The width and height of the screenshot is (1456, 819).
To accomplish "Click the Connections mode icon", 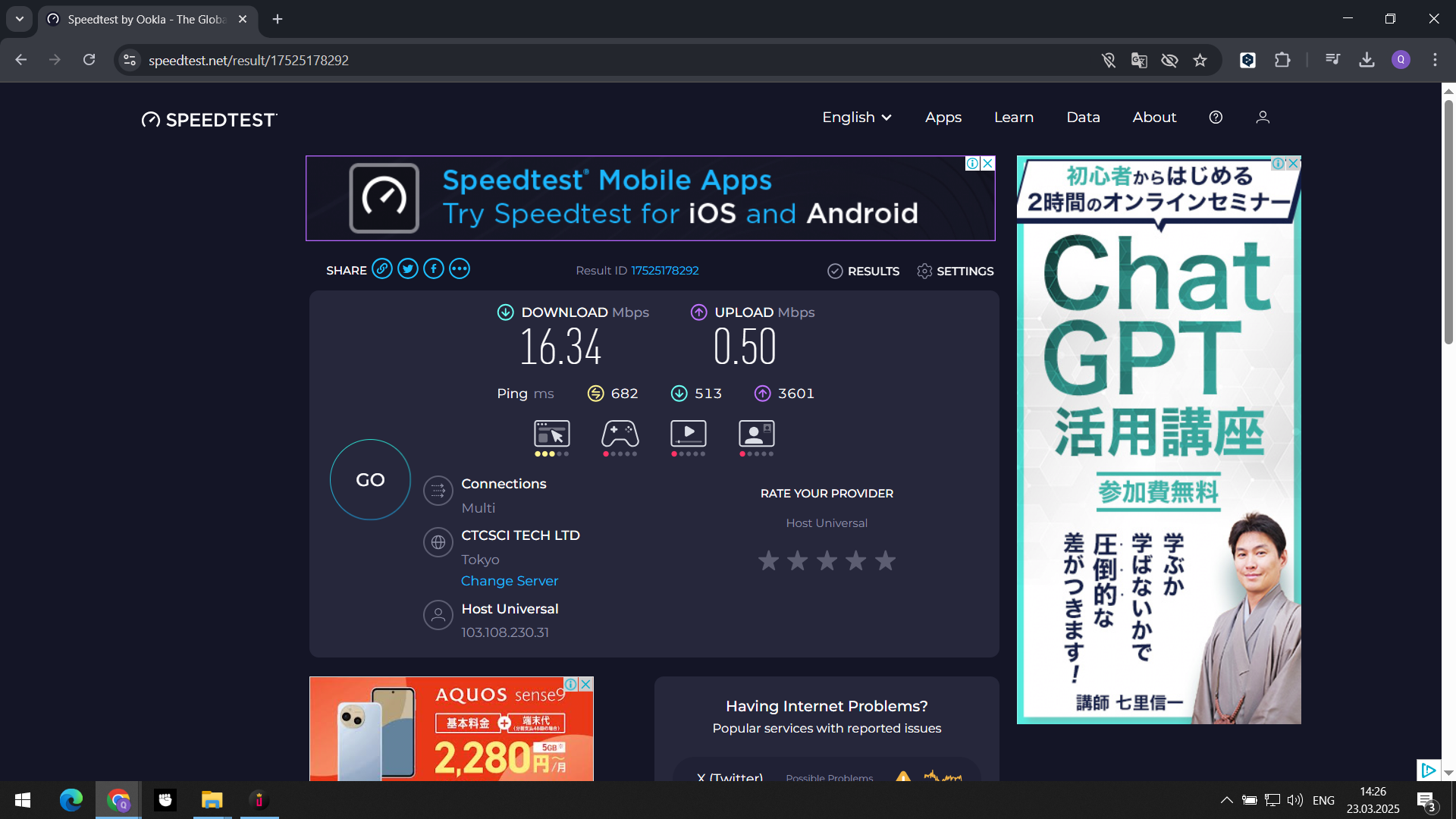I will (x=438, y=491).
